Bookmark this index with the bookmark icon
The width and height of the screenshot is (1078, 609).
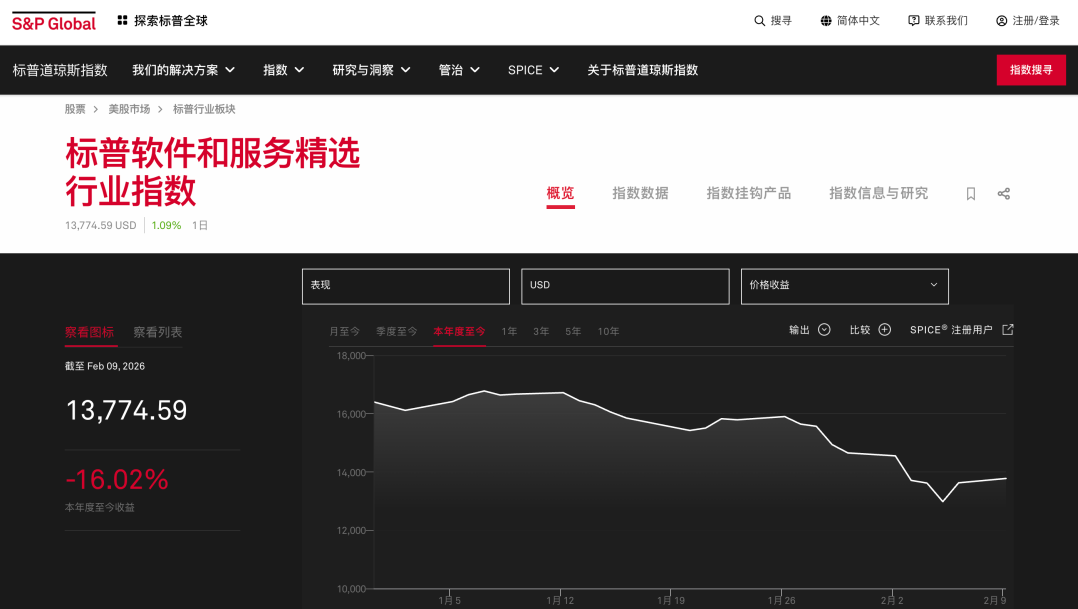point(971,194)
